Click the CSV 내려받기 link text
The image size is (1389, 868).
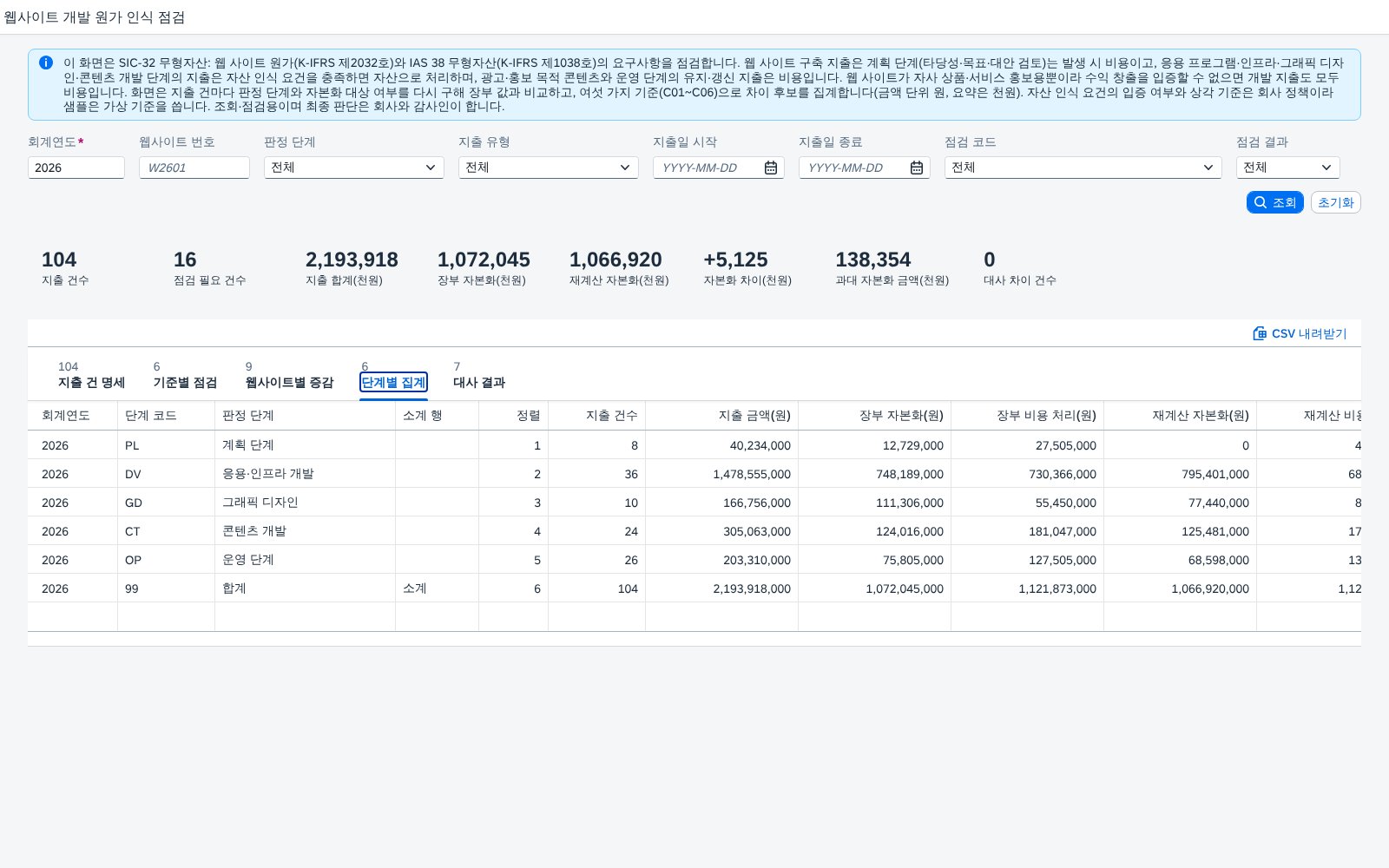(1309, 333)
